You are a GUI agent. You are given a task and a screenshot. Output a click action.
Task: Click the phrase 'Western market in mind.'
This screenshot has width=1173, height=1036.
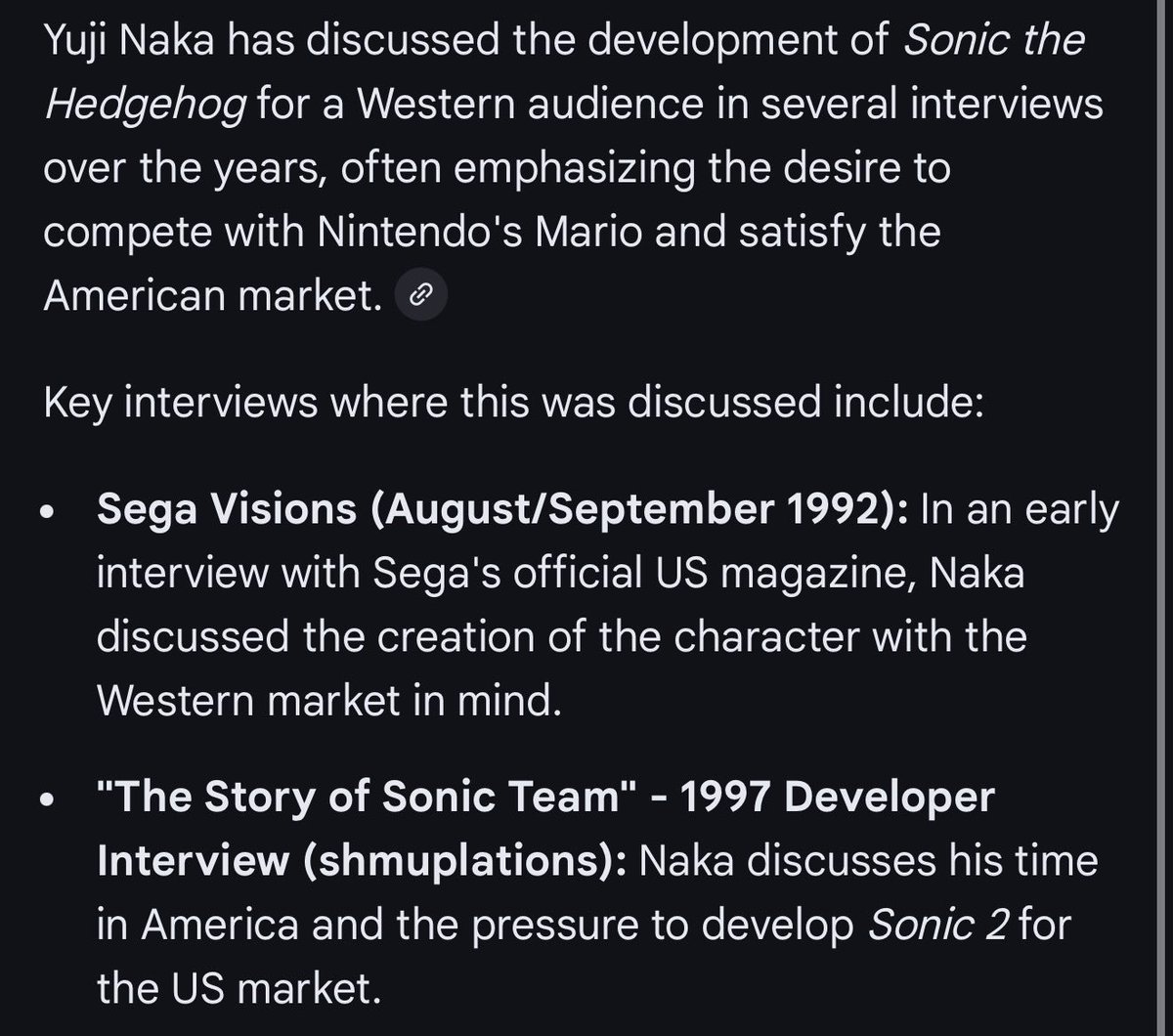click(x=329, y=700)
